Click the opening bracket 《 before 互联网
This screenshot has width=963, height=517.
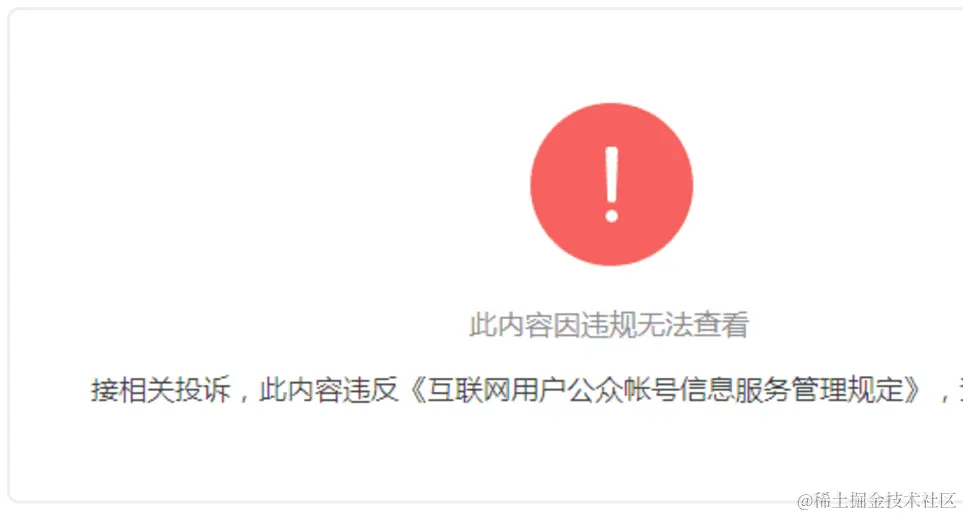(415, 390)
